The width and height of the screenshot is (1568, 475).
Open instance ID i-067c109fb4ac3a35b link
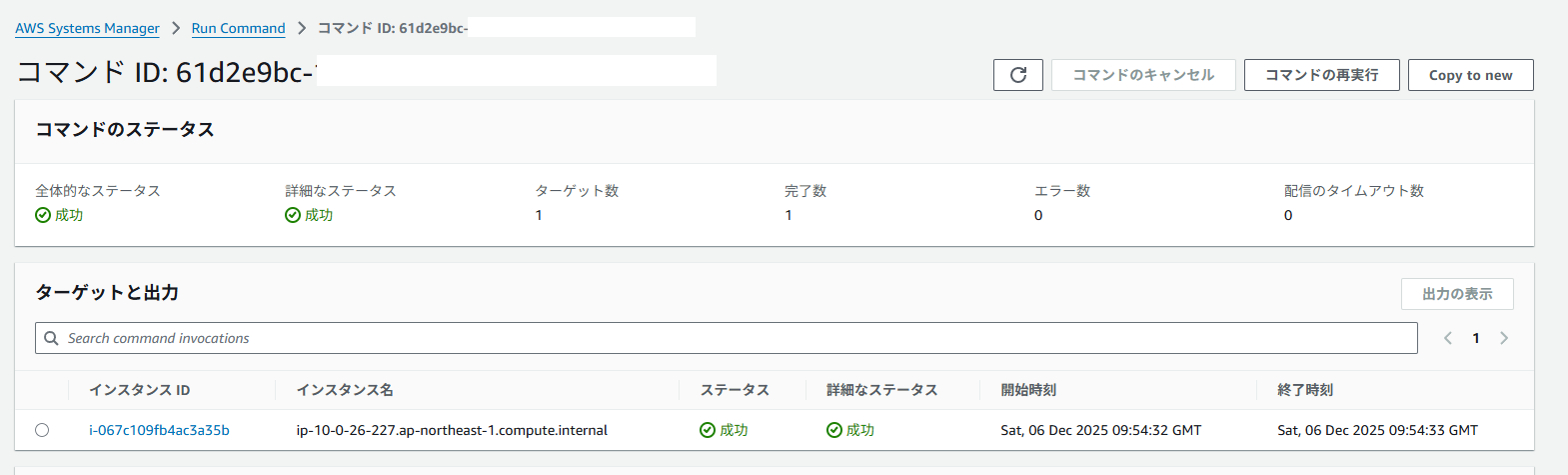tap(159, 430)
